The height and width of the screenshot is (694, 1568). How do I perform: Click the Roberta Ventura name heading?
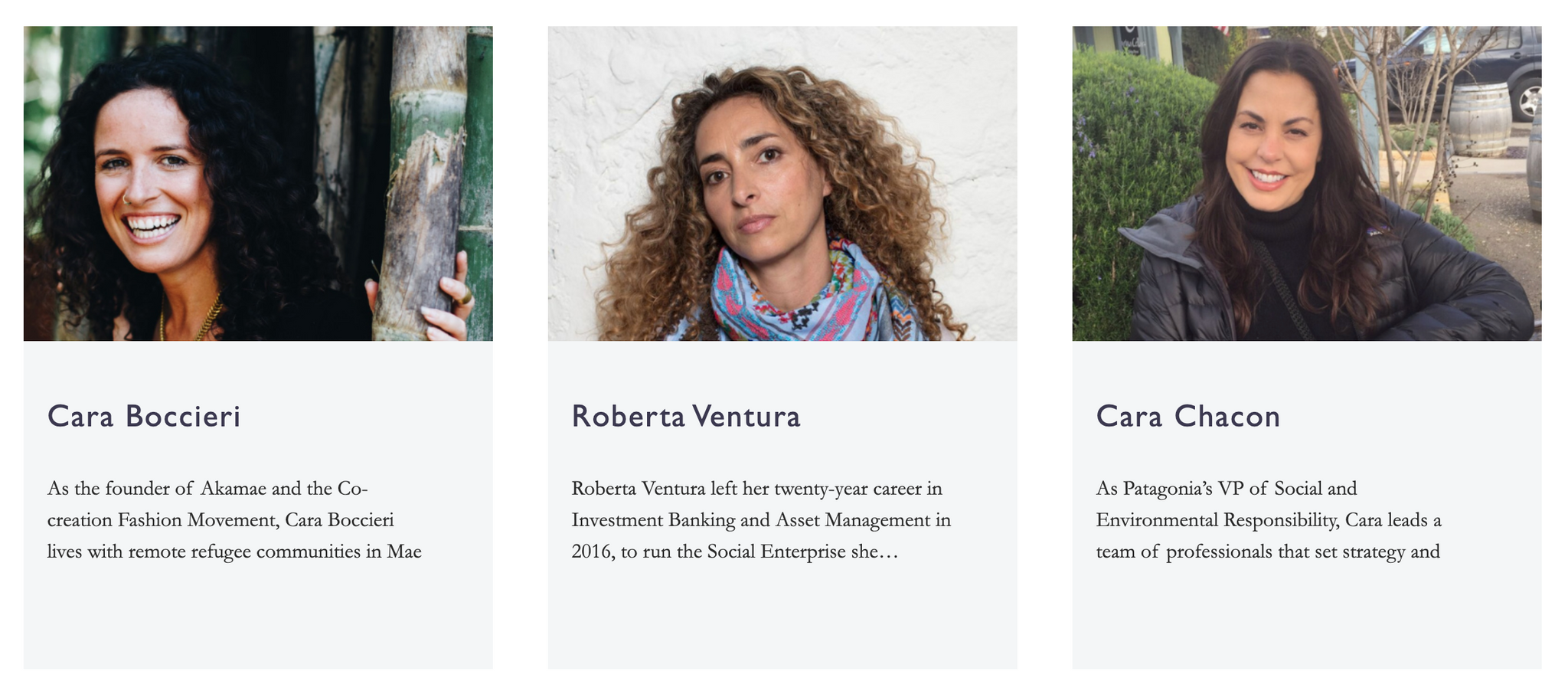(x=686, y=417)
